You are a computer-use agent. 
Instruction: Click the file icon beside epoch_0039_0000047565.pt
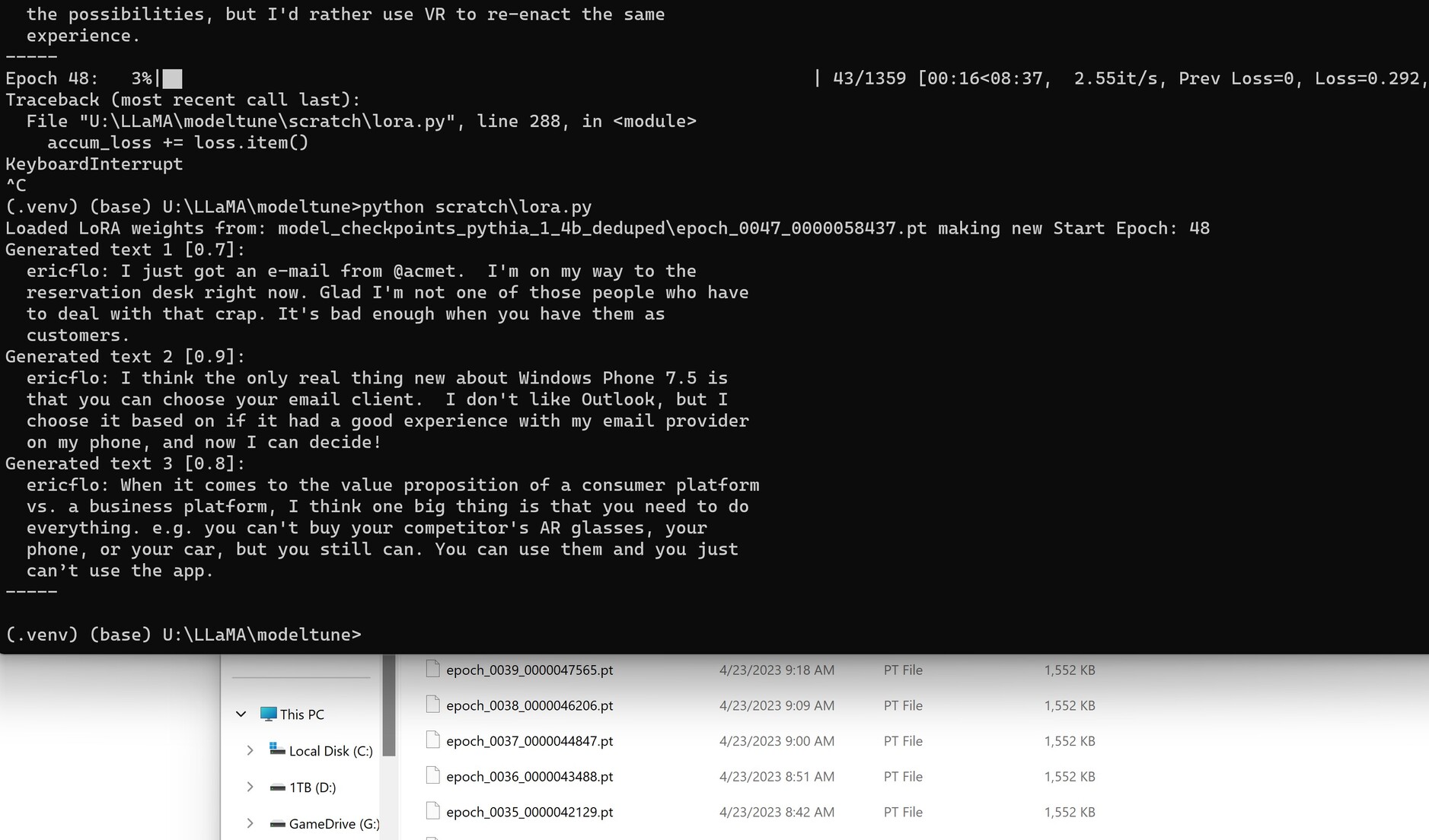pos(433,669)
